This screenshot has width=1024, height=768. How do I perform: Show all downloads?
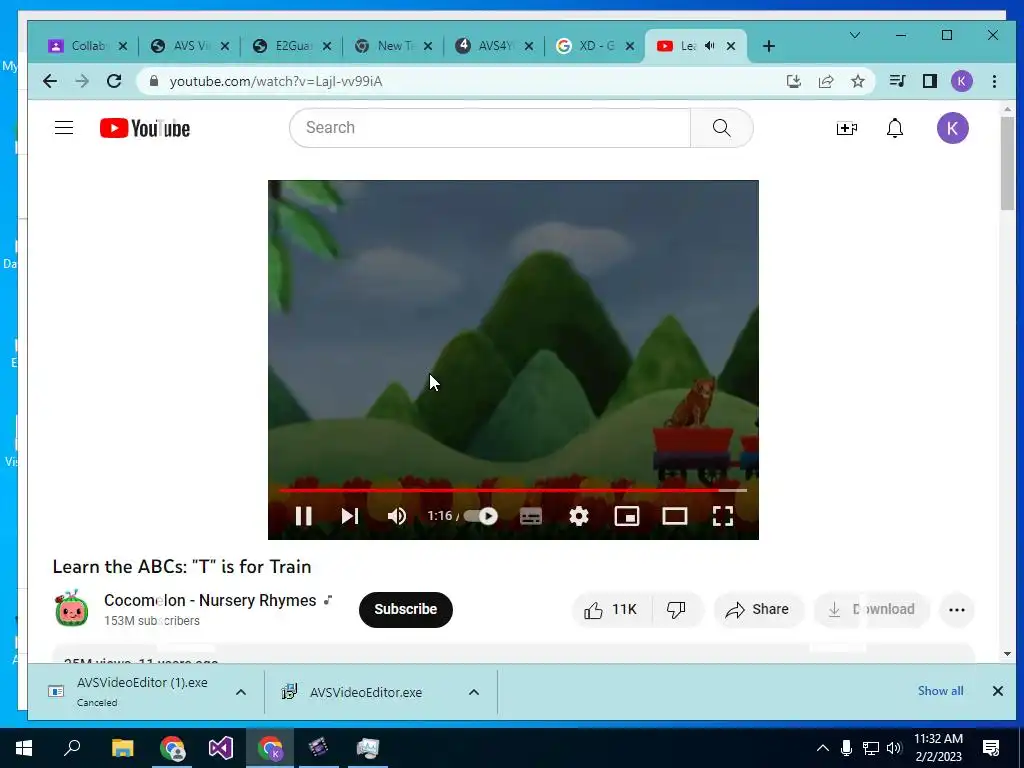940,691
